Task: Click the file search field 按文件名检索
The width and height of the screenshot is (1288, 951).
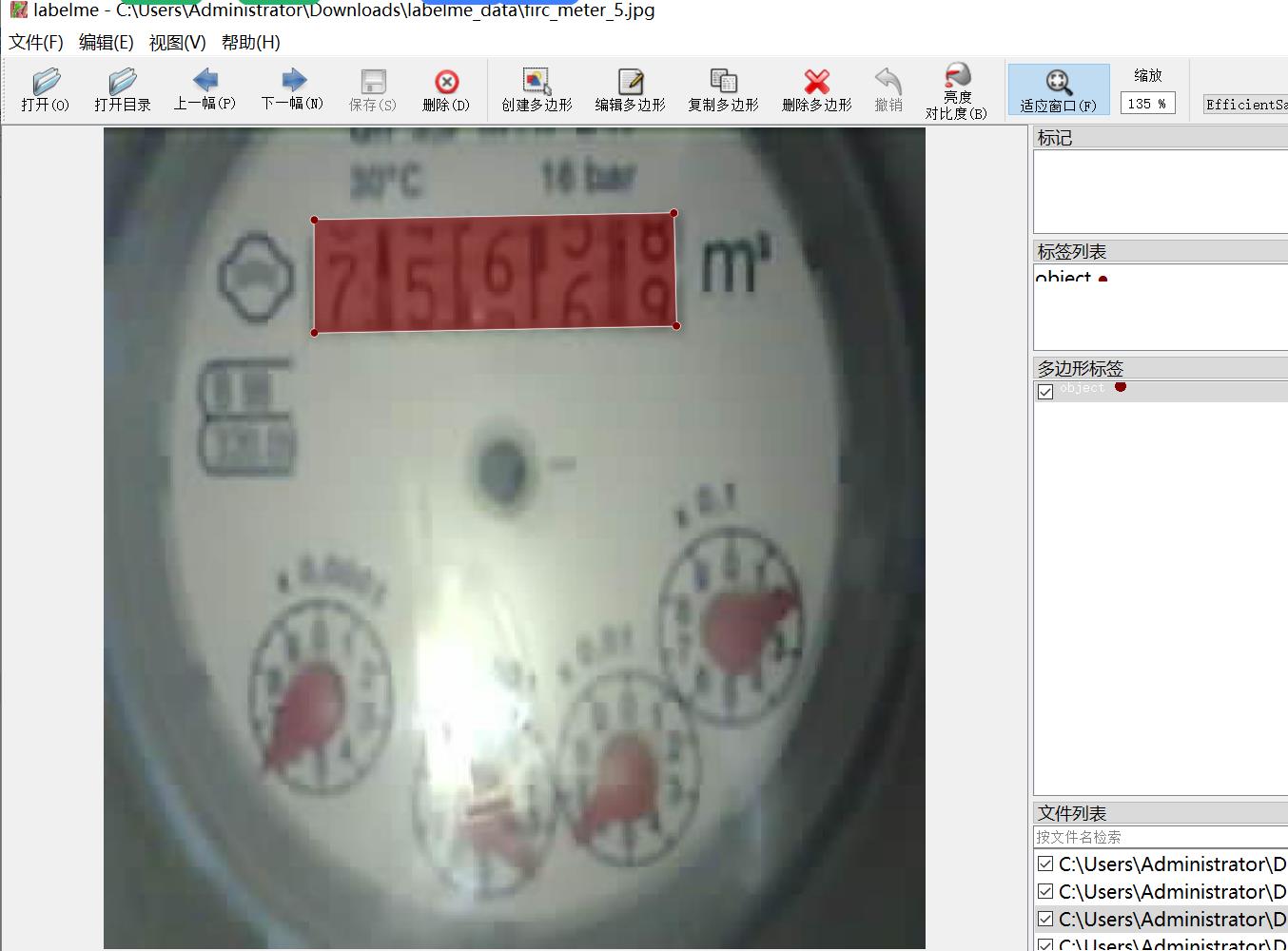Action: tap(1161, 837)
